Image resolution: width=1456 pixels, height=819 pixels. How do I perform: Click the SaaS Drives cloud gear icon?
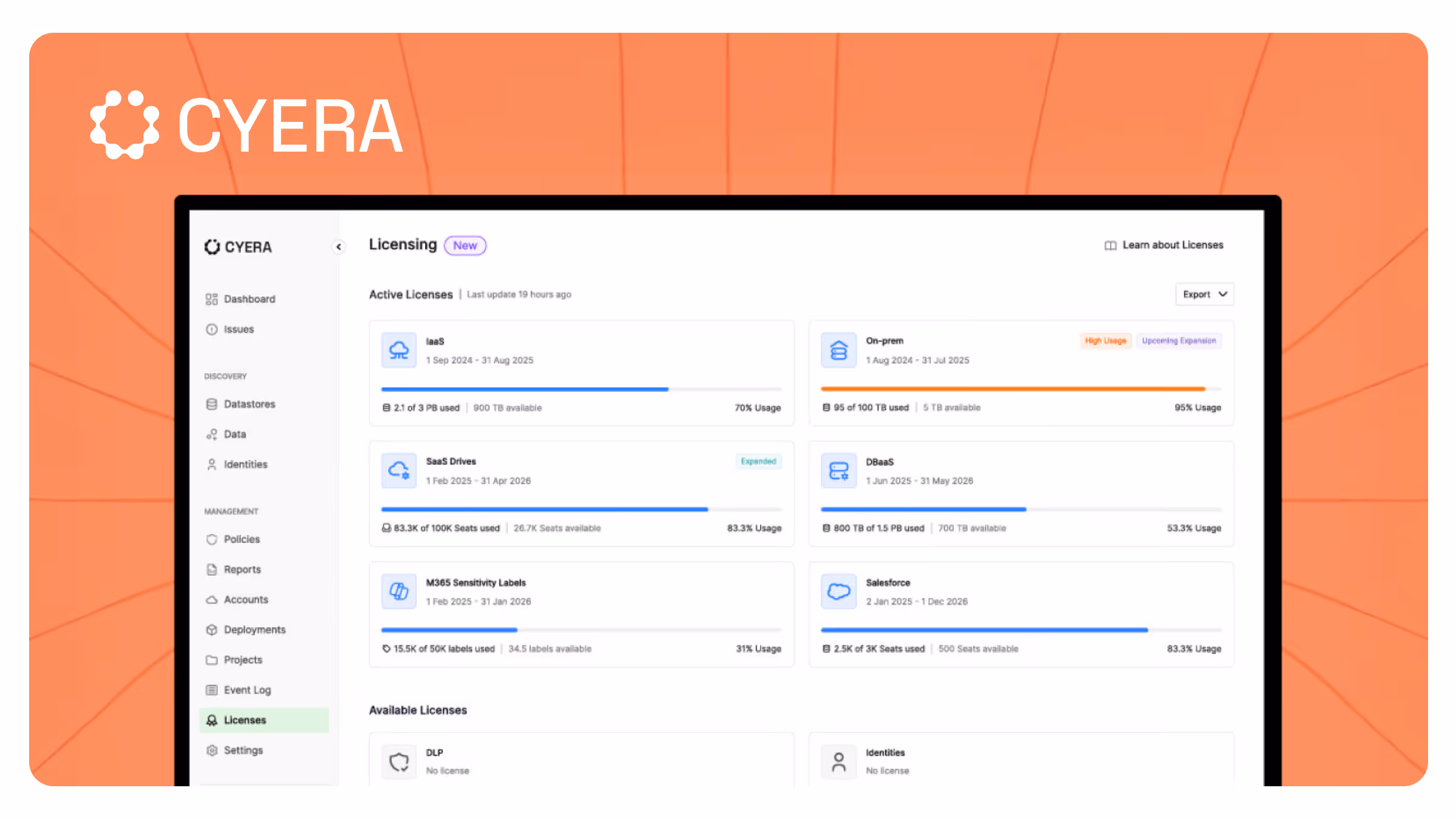(x=399, y=471)
